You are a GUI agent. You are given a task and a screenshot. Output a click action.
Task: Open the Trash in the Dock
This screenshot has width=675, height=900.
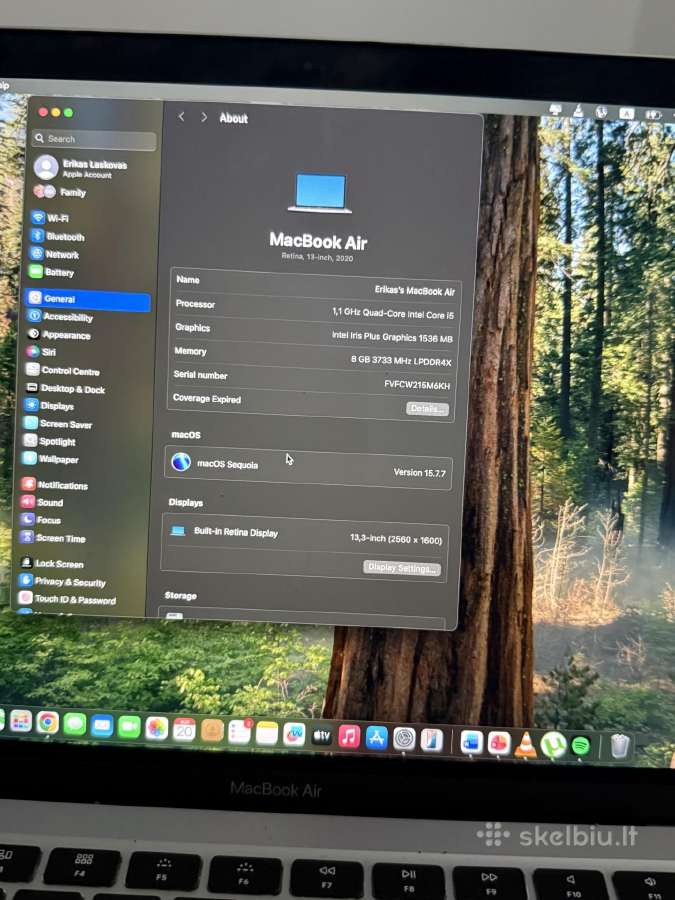click(620, 746)
